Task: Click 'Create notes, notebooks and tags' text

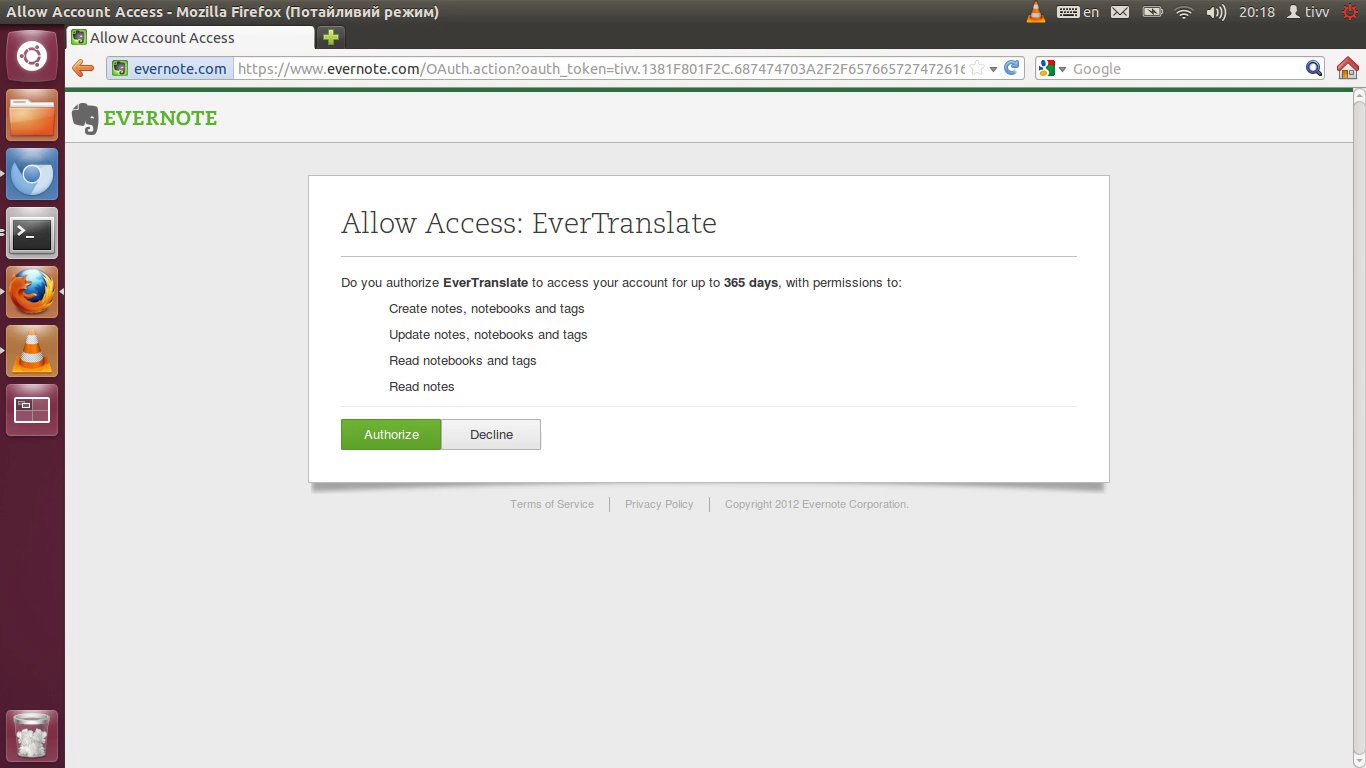Action: click(x=486, y=308)
